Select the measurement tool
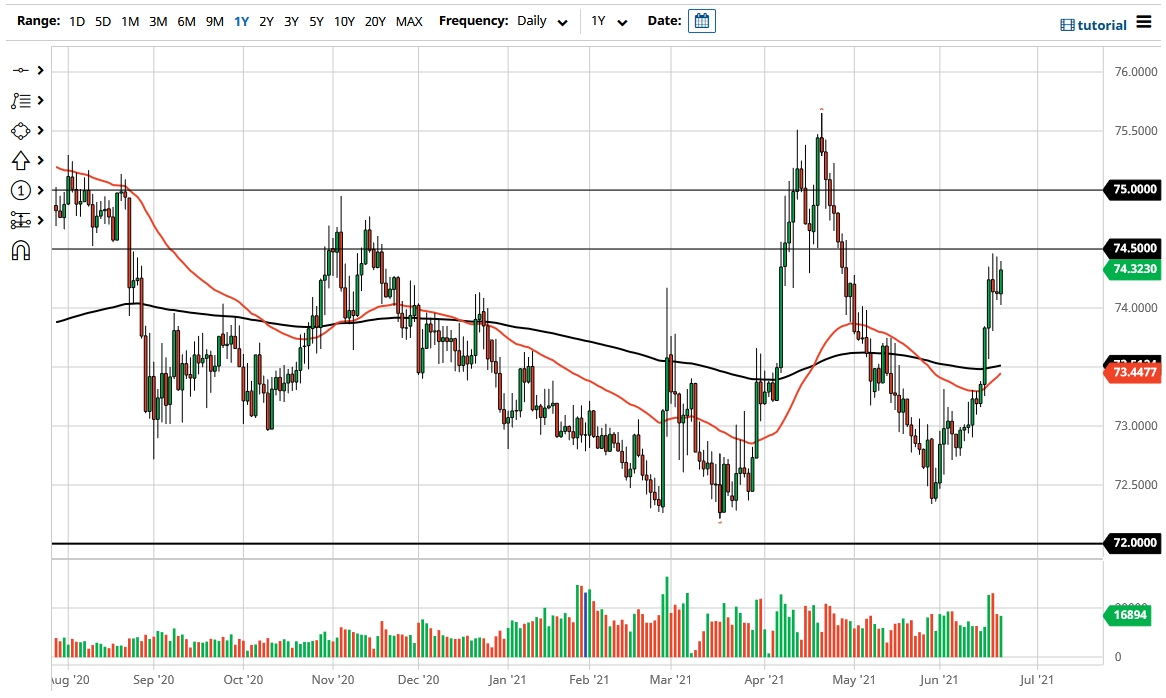The width and height of the screenshot is (1166, 698). [x=20, y=220]
